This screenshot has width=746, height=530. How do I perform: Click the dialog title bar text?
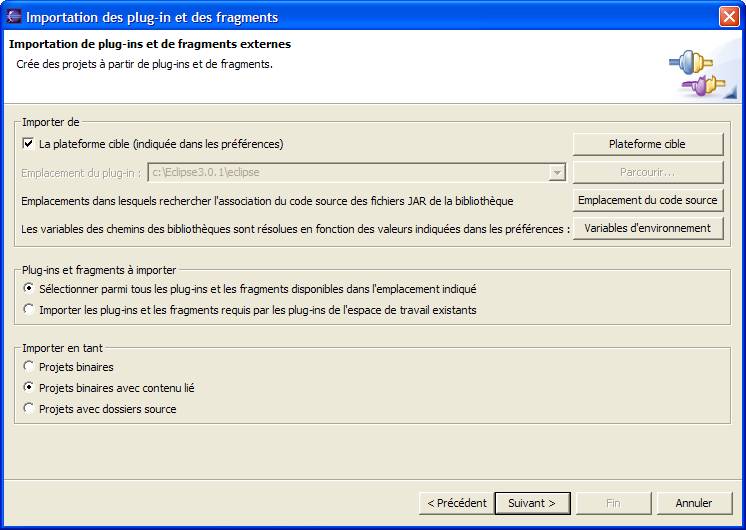(152, 17)
